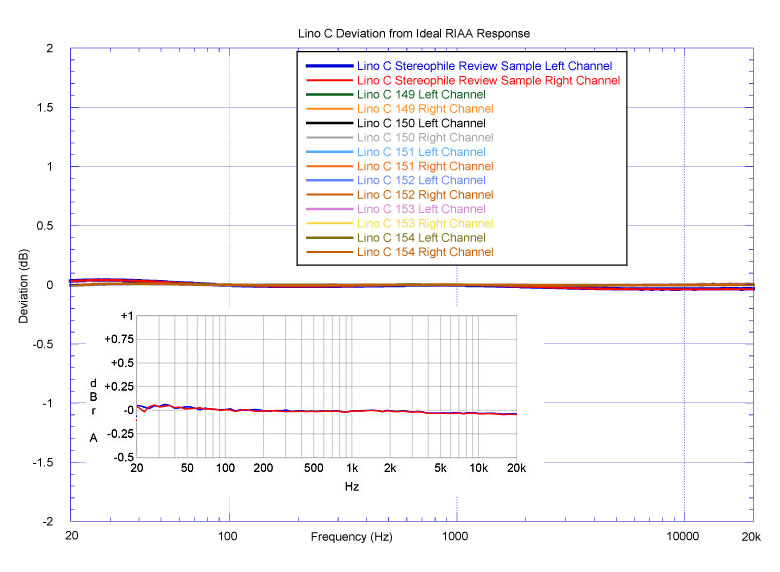
Task: Click the y-axis value -1.5
Action: 42,463
